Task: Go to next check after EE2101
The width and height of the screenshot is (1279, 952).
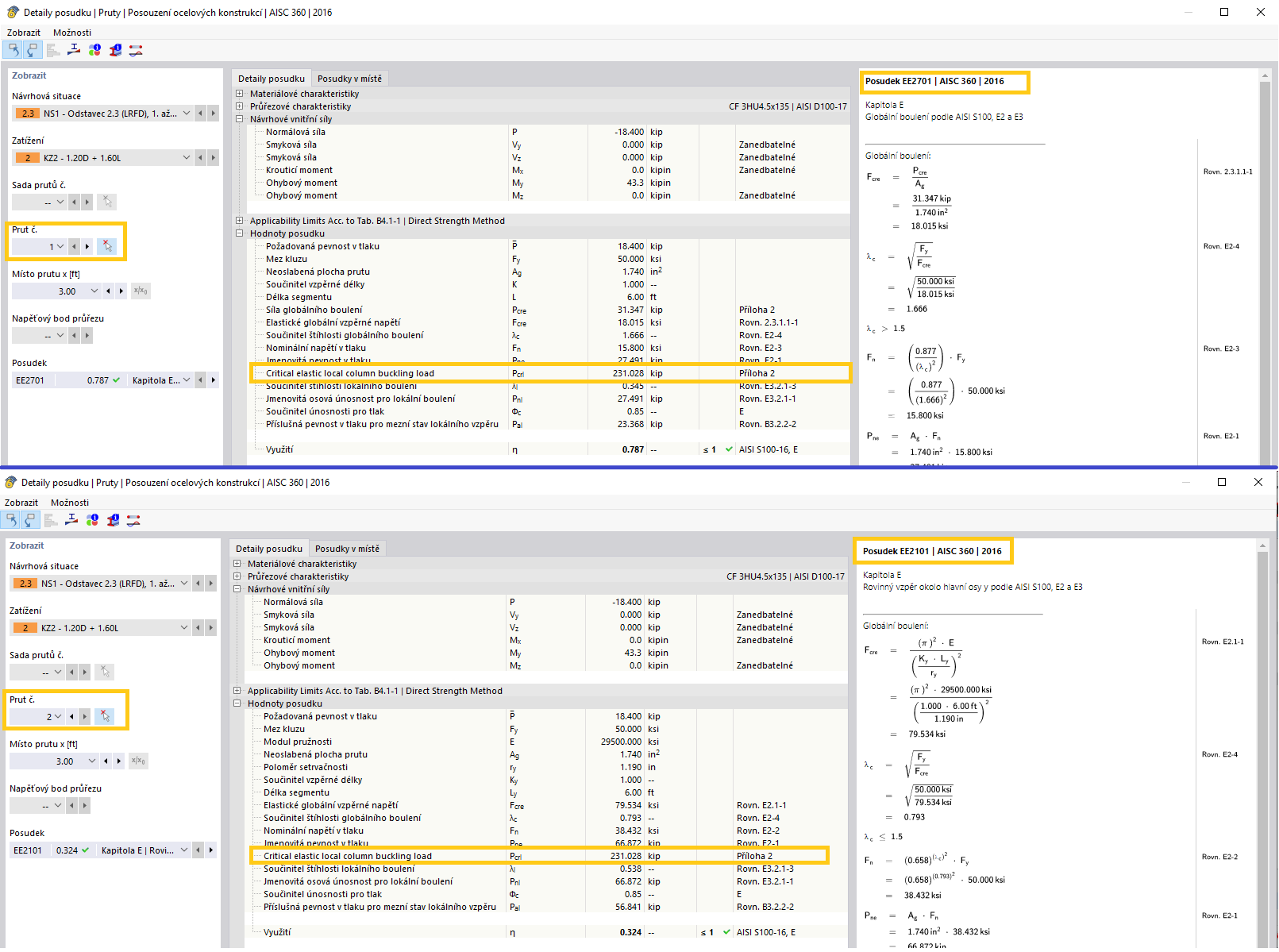Action: (x=211, y=850)
